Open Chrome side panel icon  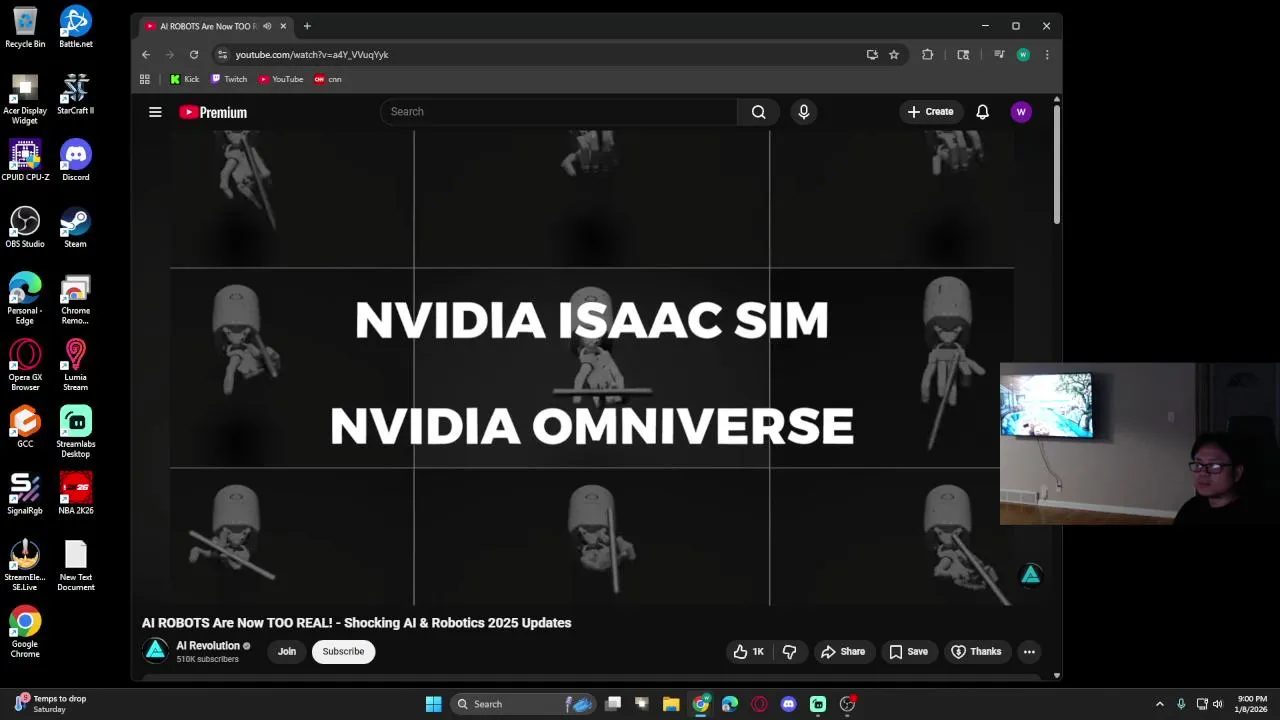[963, 55]
